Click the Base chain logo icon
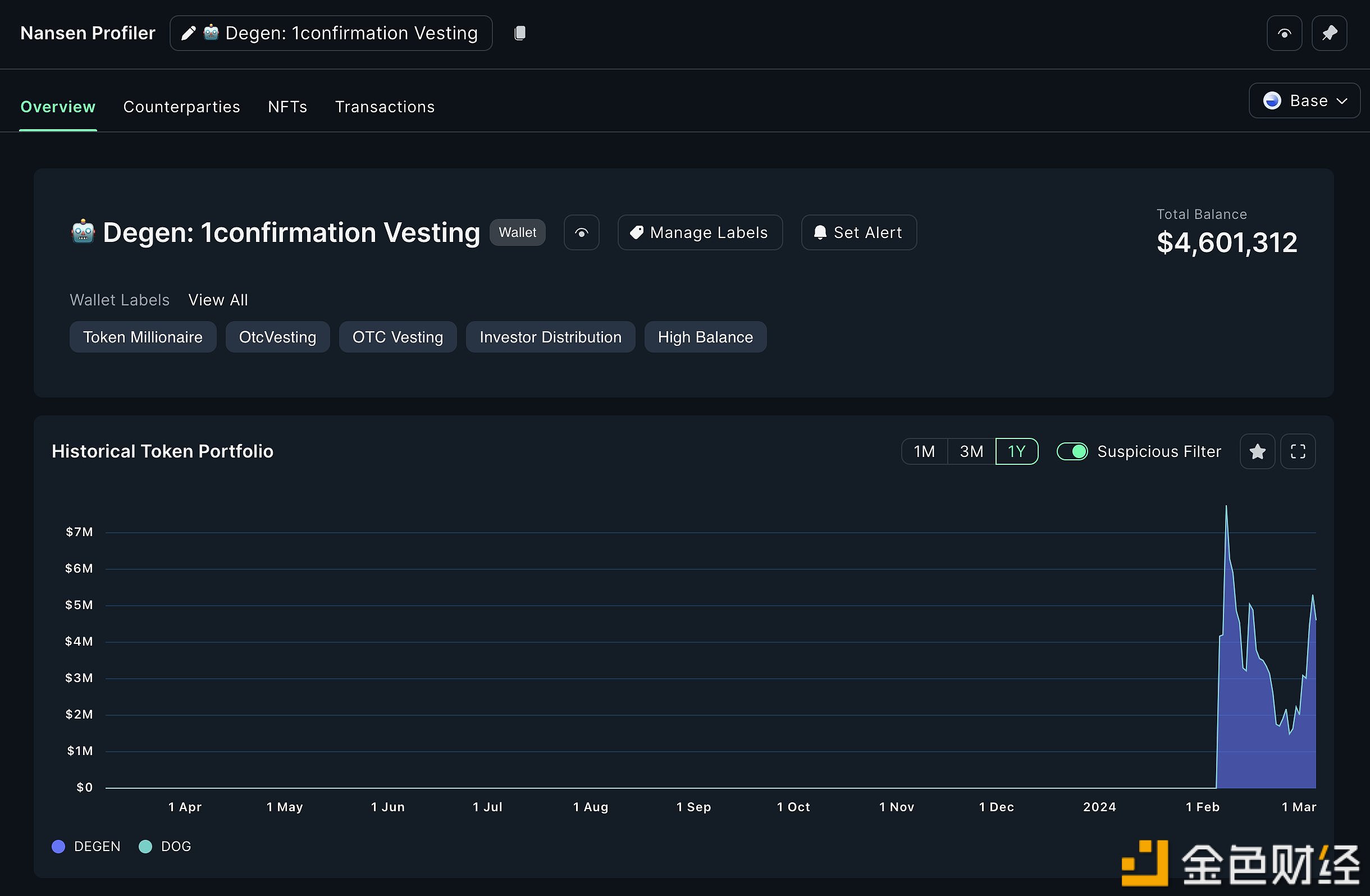The width and height of the screenshot is (1370, 896). pos(1272,100)
